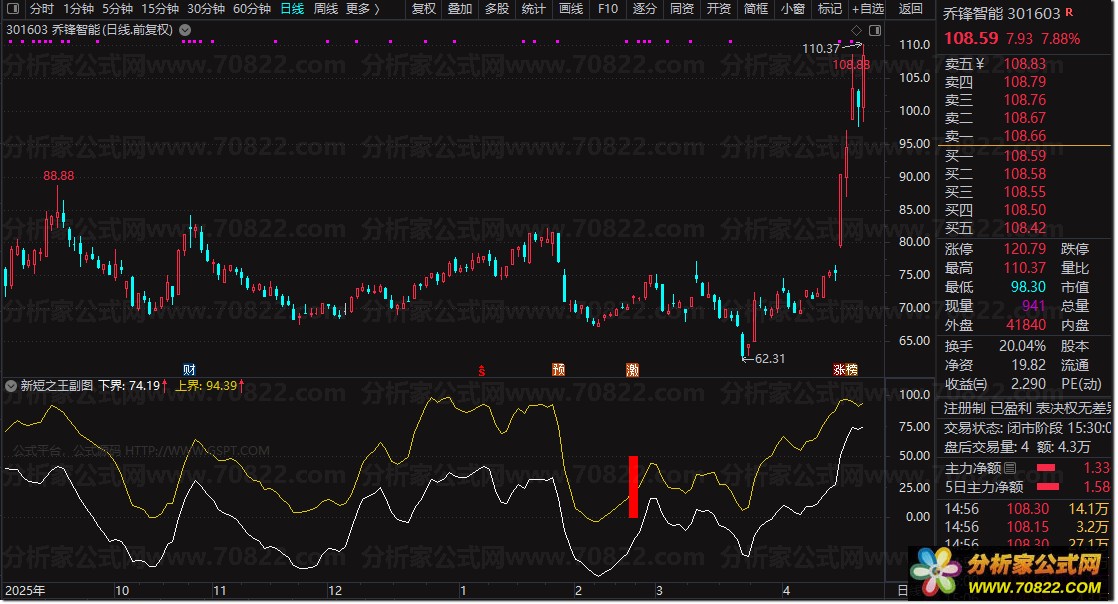Expand the stock title dropdown arrow

185,30
